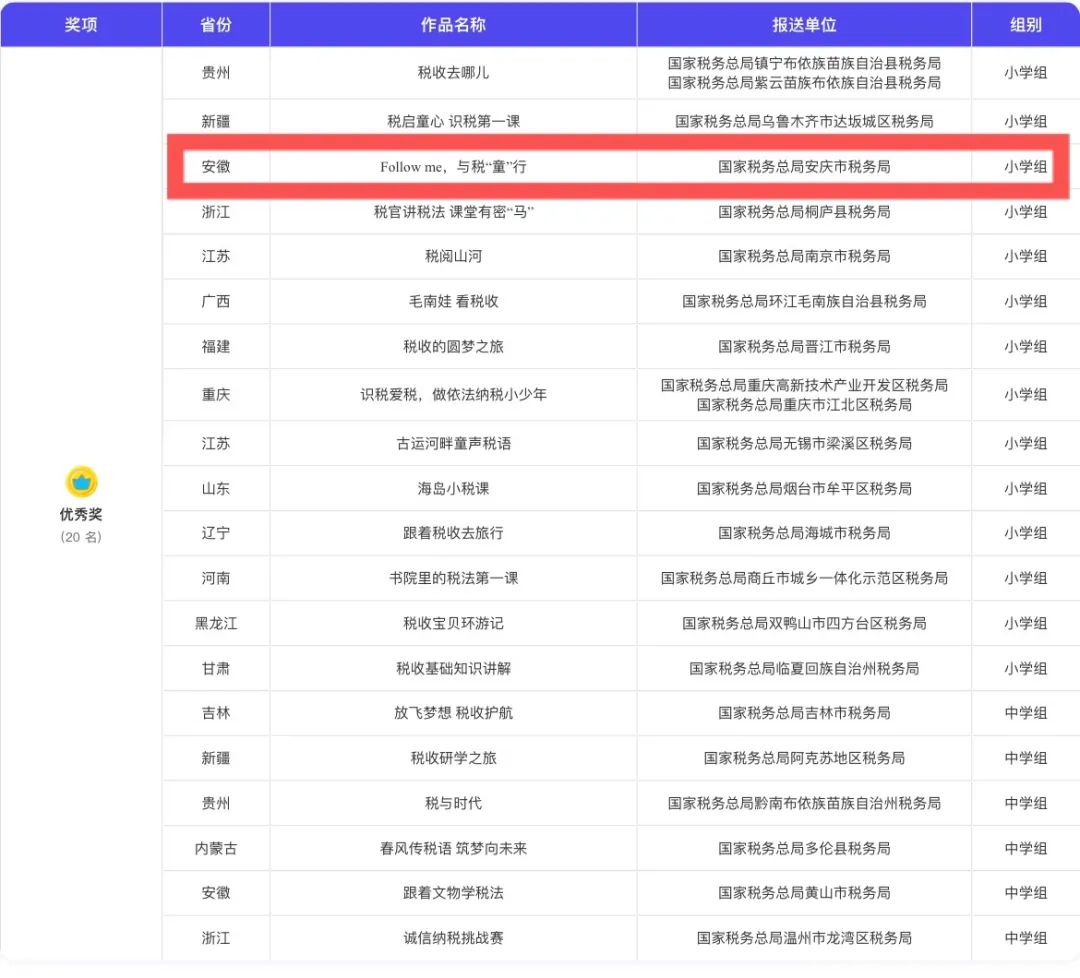Click 国家税务总局南京市税务局 cell

804,256
